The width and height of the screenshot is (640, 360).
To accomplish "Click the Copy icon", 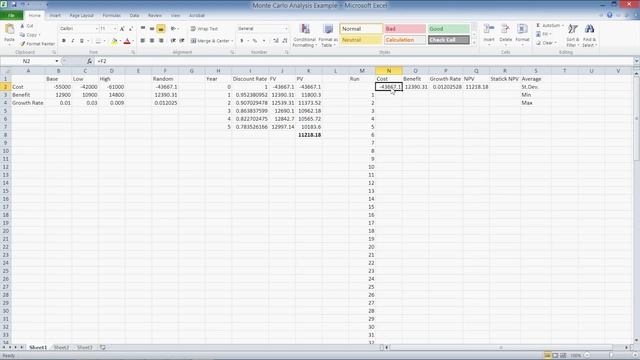I will (23, 35).
